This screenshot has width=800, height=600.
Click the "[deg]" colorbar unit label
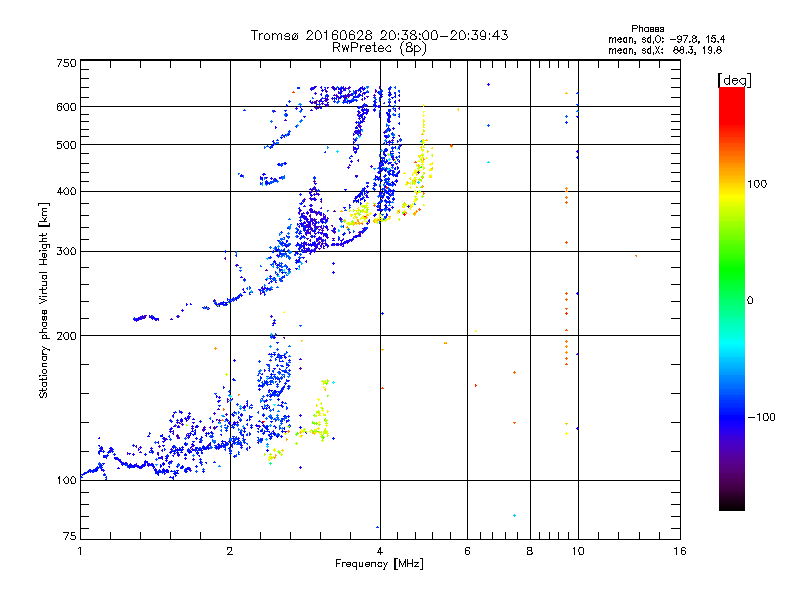(734, 80)
